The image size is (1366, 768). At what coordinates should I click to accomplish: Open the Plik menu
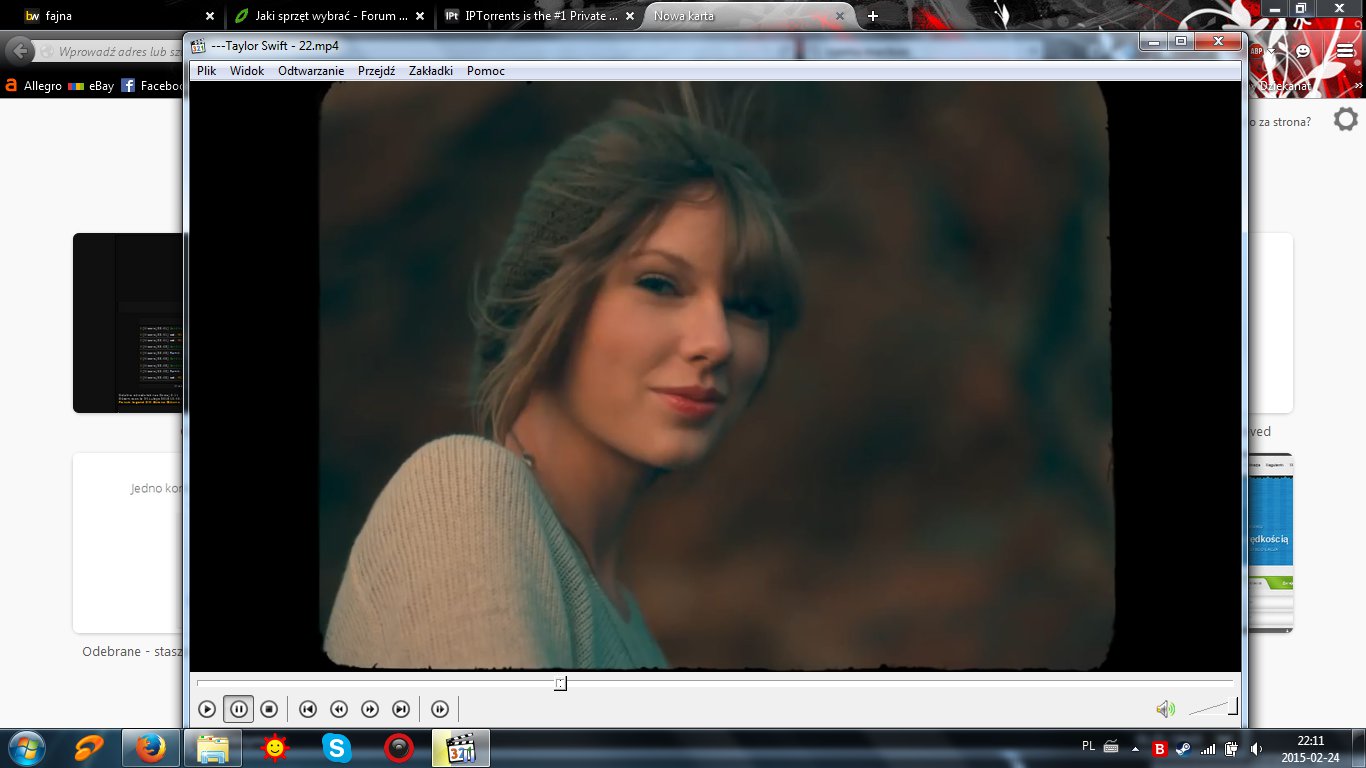pyautogui.click(x=206, y=71)
